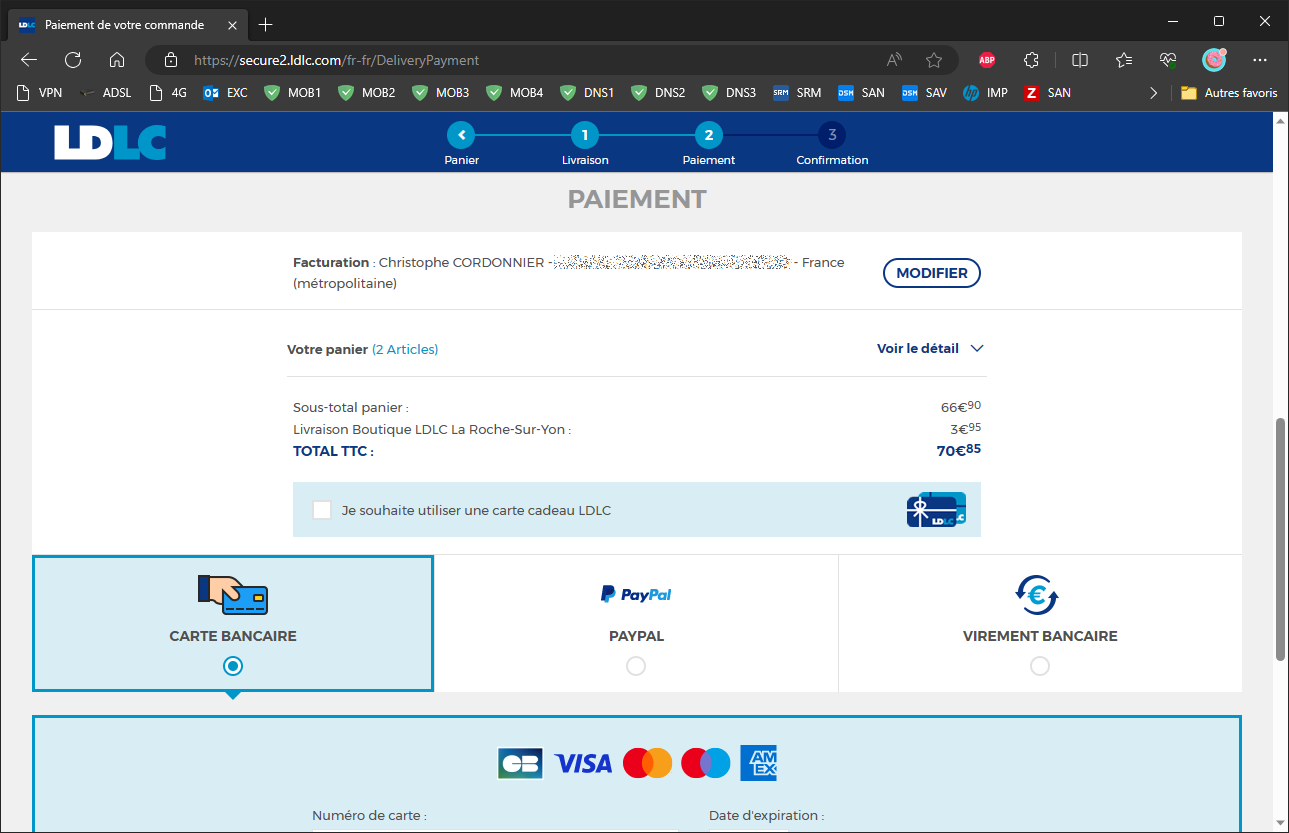The height and width of the screenshot is (833, 1289).
Task: Click Read aloud icon in address bar
Action: pyautogui.click(x=894, y=60)
